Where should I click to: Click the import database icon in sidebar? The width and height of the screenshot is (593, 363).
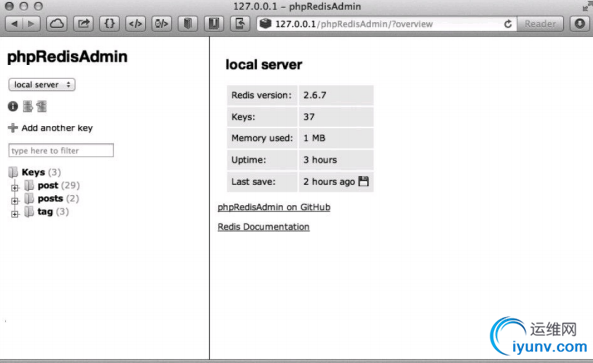pyautogui.click(x=41, y=106)
